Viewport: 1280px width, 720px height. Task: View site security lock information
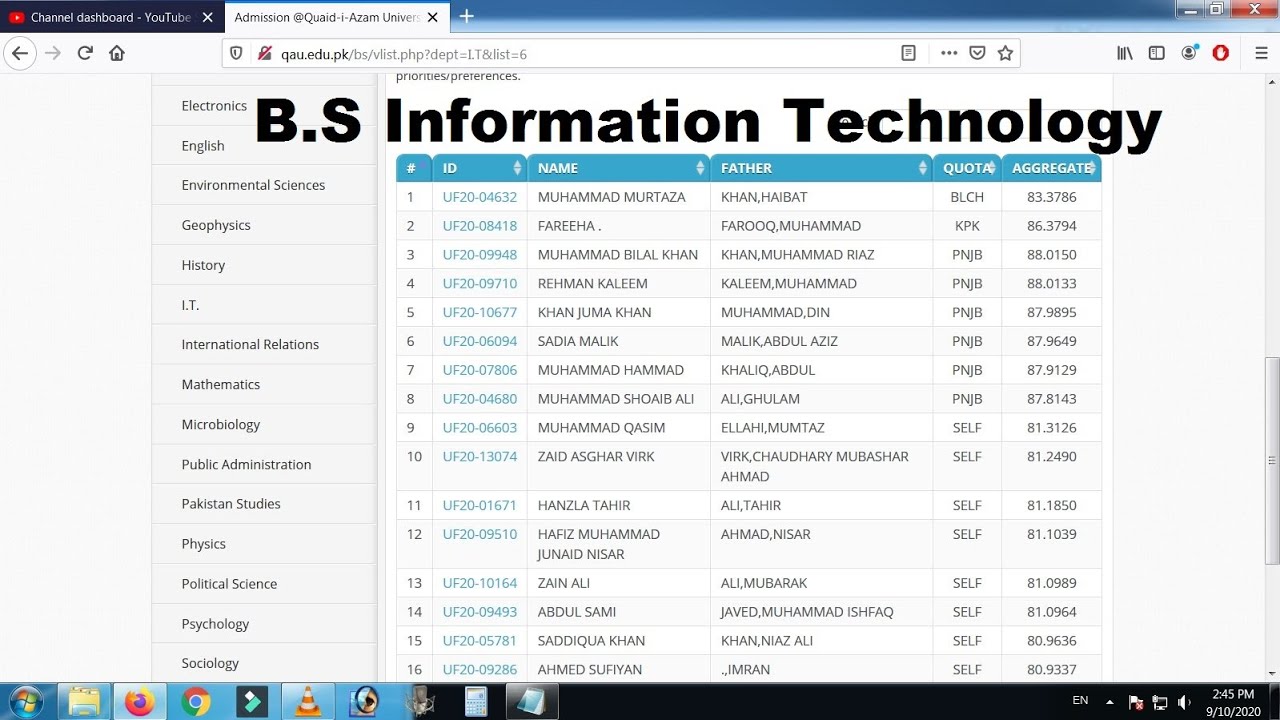click(x=264, y=53)
